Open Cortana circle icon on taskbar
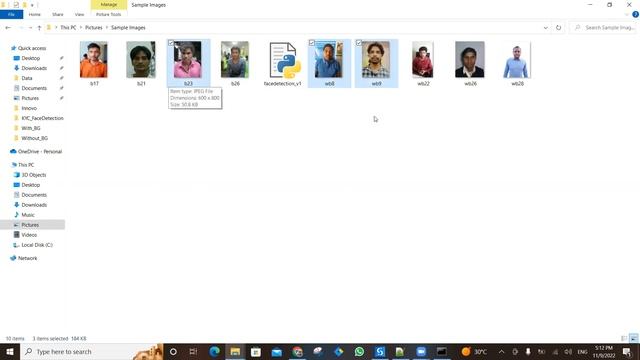 [x=173, y=351]
